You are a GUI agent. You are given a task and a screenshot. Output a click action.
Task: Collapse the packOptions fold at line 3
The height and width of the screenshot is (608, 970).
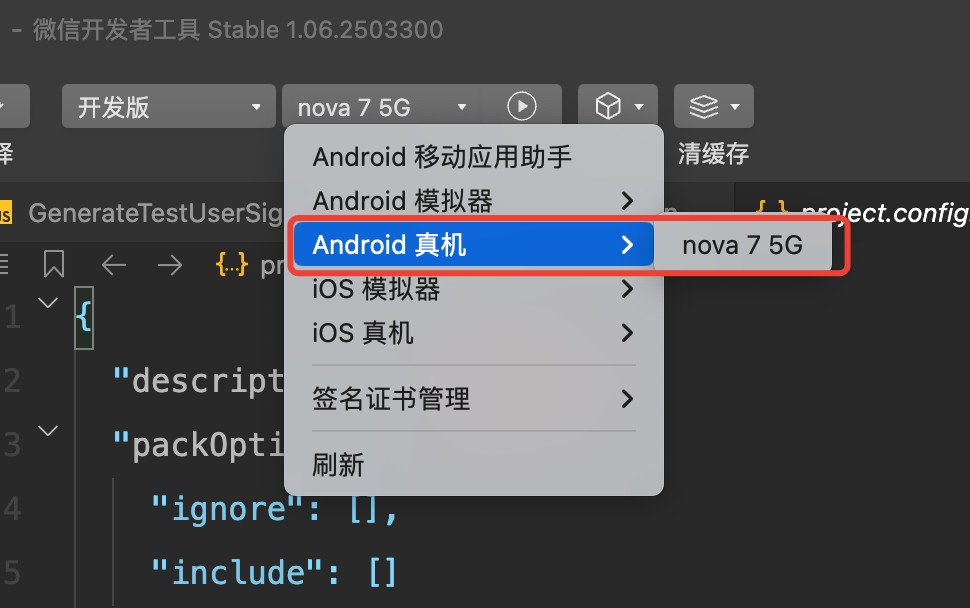point(48,430)
